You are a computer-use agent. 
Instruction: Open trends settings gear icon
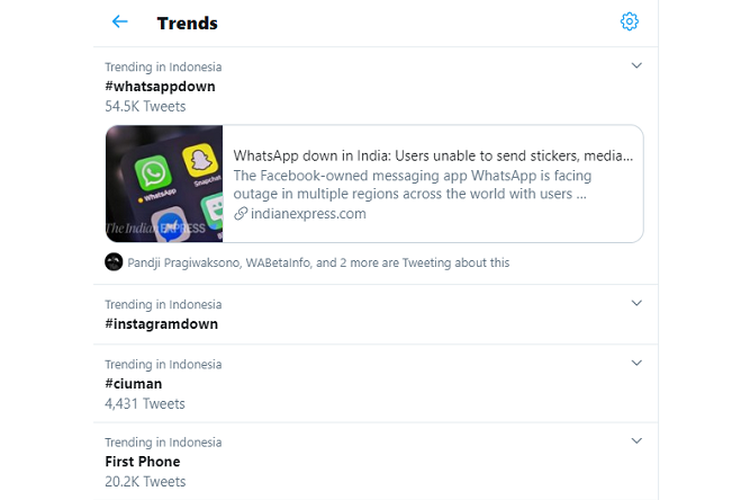pyautogui.click(x=629, y=22)
